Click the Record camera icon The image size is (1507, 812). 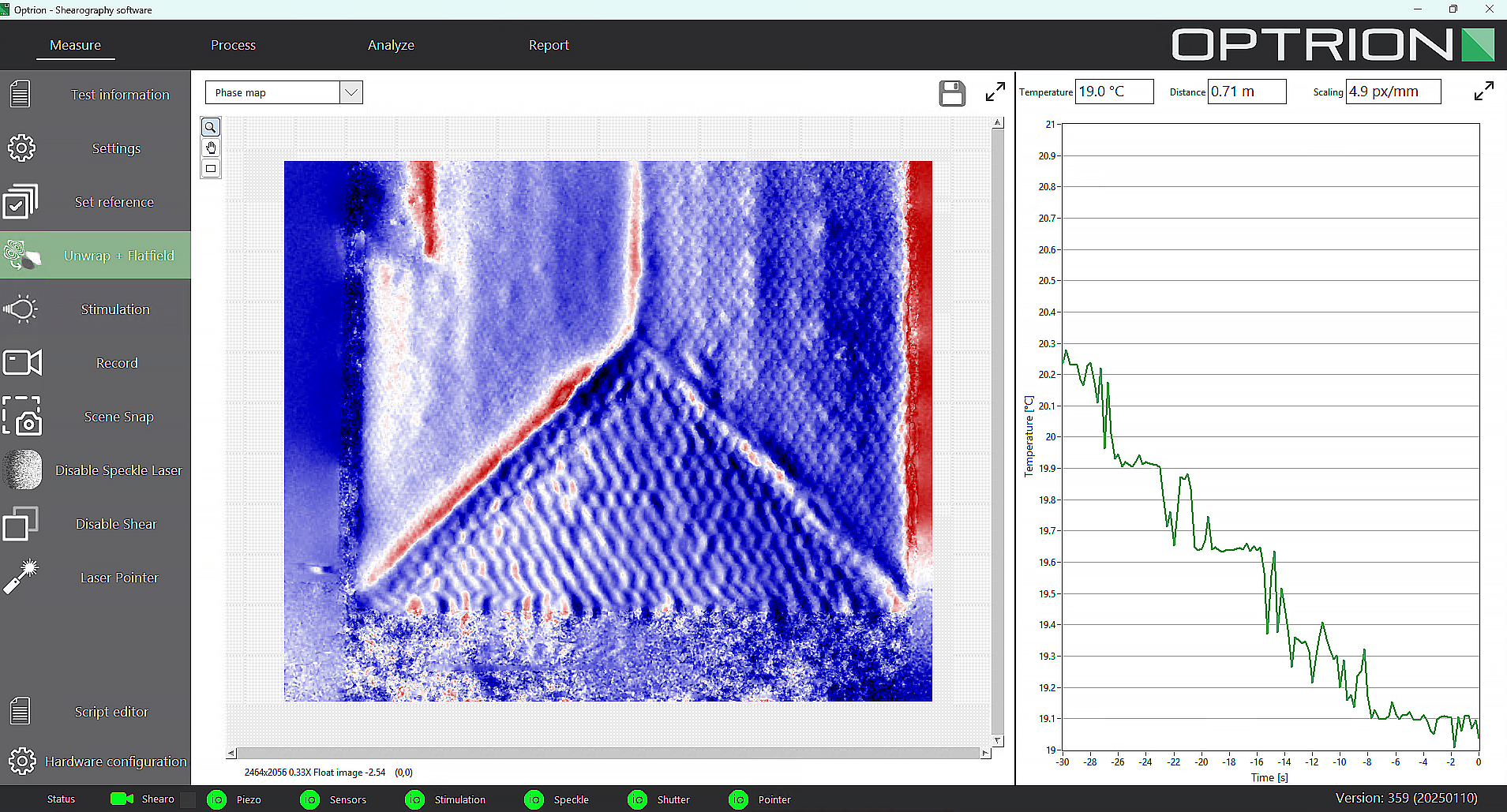coord(22,362)
